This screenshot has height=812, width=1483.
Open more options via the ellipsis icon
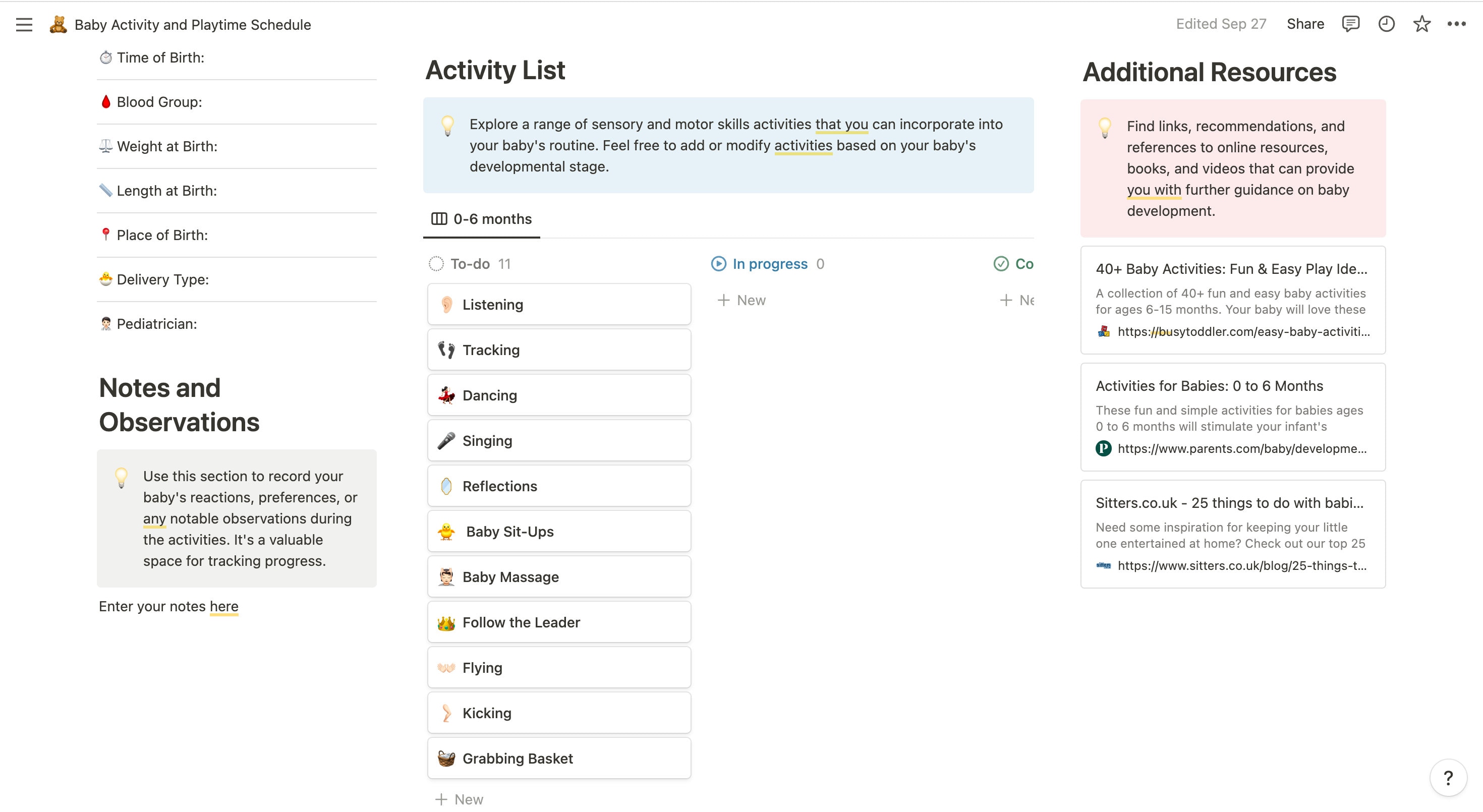tap(1458, 24)
